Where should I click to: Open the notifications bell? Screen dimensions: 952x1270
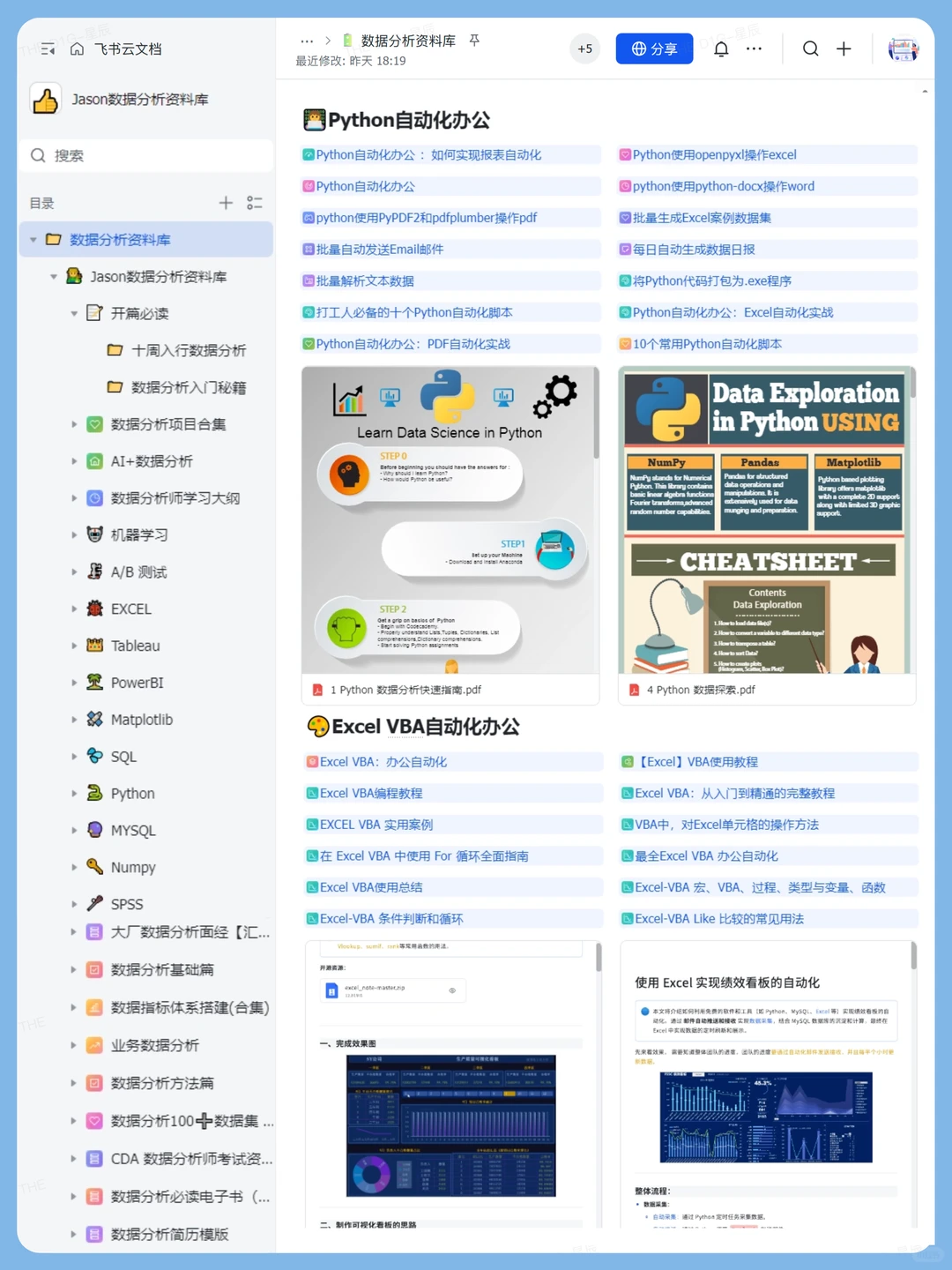(x=721, y=49)
